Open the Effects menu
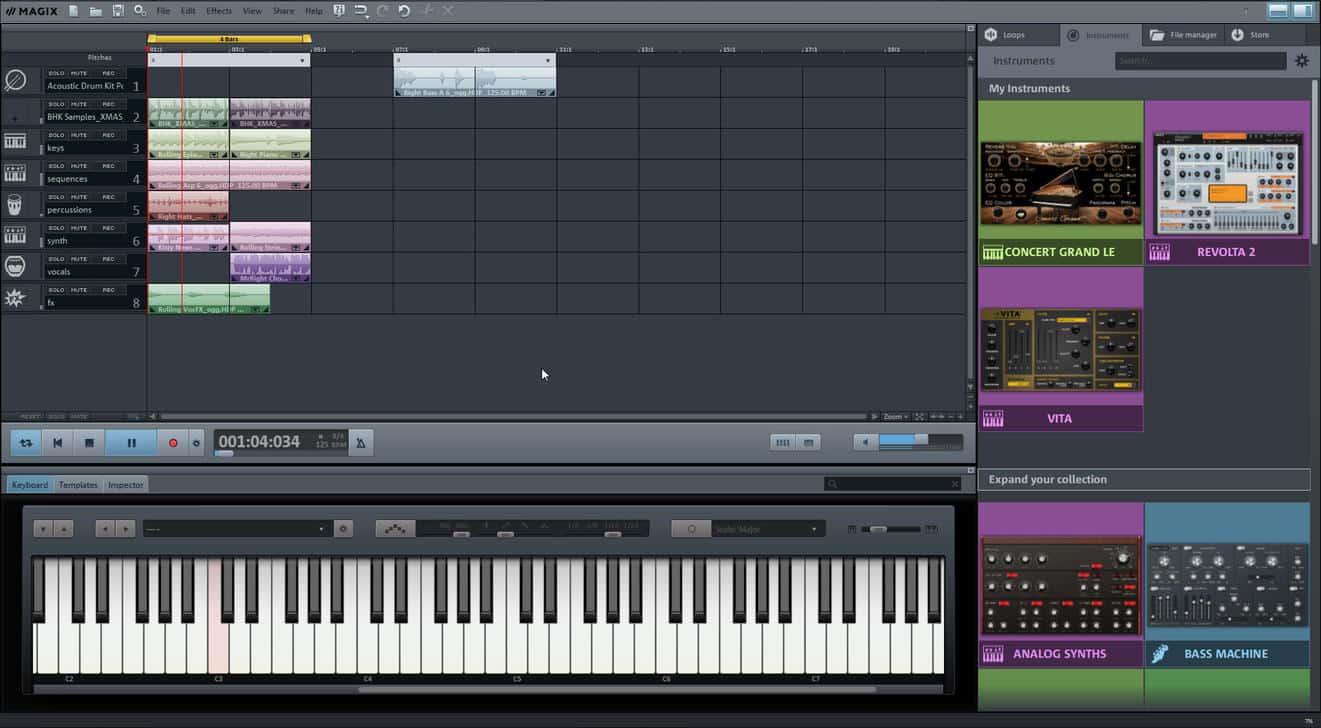The image size is (1321, 728). pyautogui.click(x=219, y=11)
